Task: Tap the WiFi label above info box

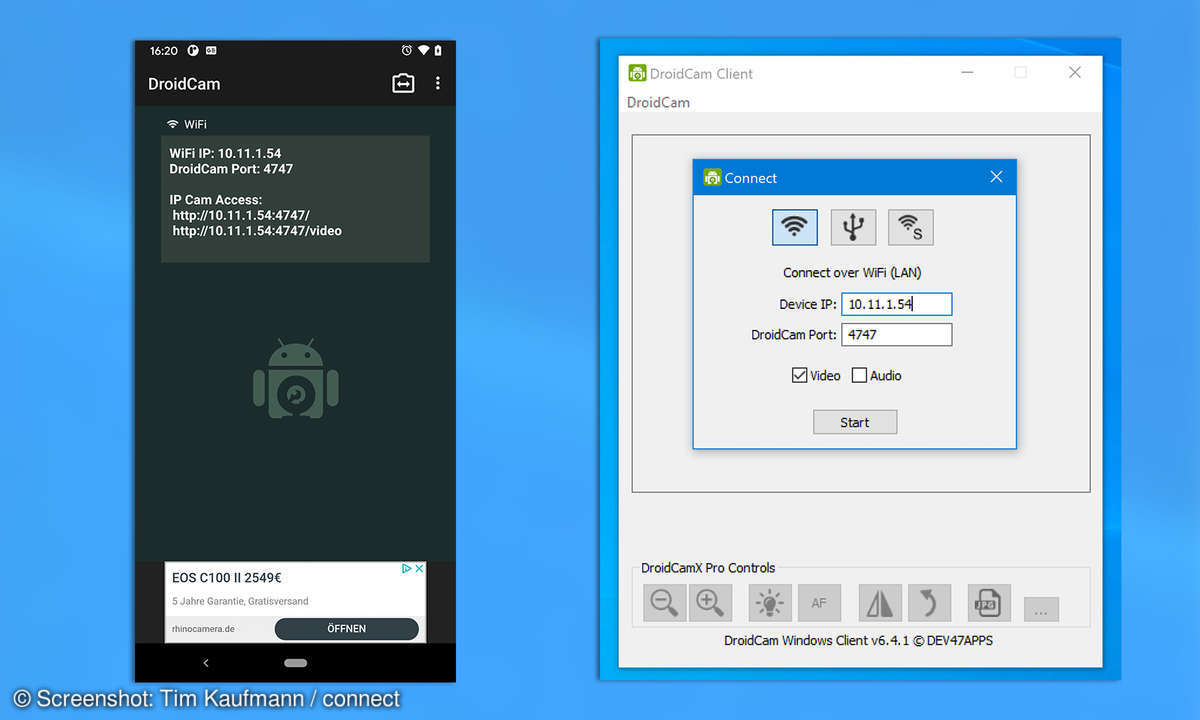Action: [196, 124]
